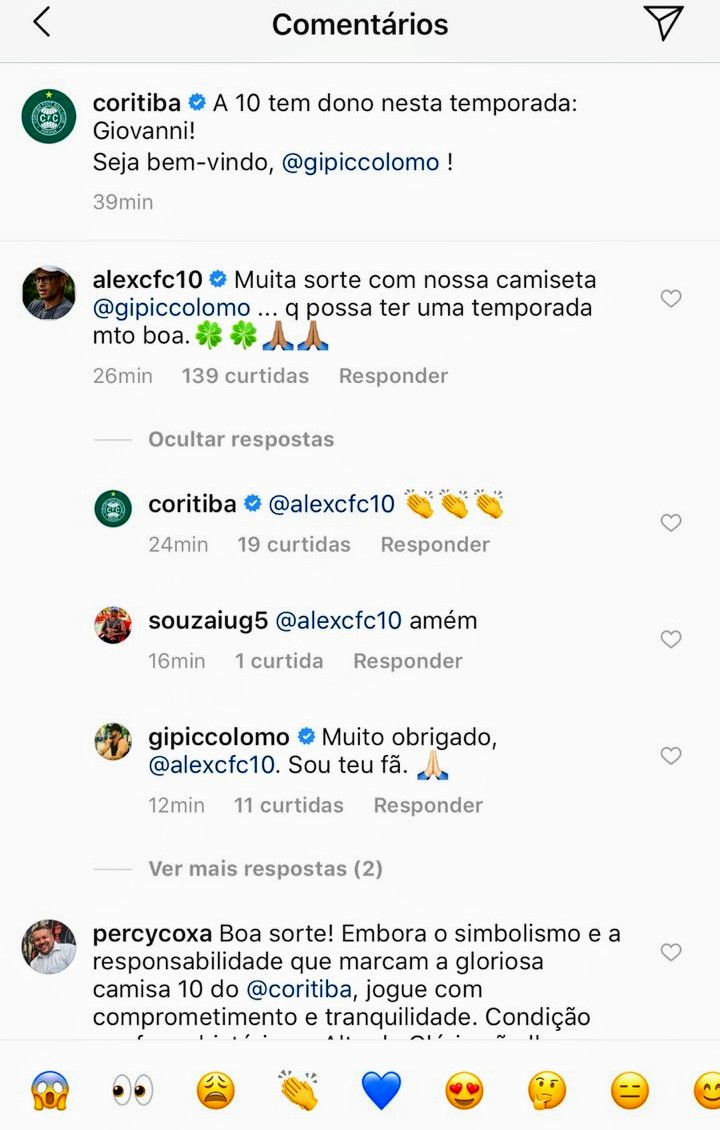Like percycoxa's comment with the heart

671,952
